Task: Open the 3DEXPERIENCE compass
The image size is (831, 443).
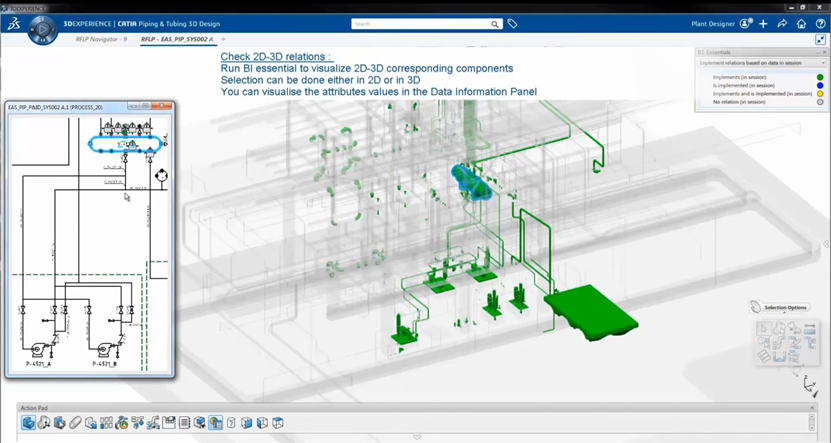Action: pyautogui.click(x=42, y=29)
